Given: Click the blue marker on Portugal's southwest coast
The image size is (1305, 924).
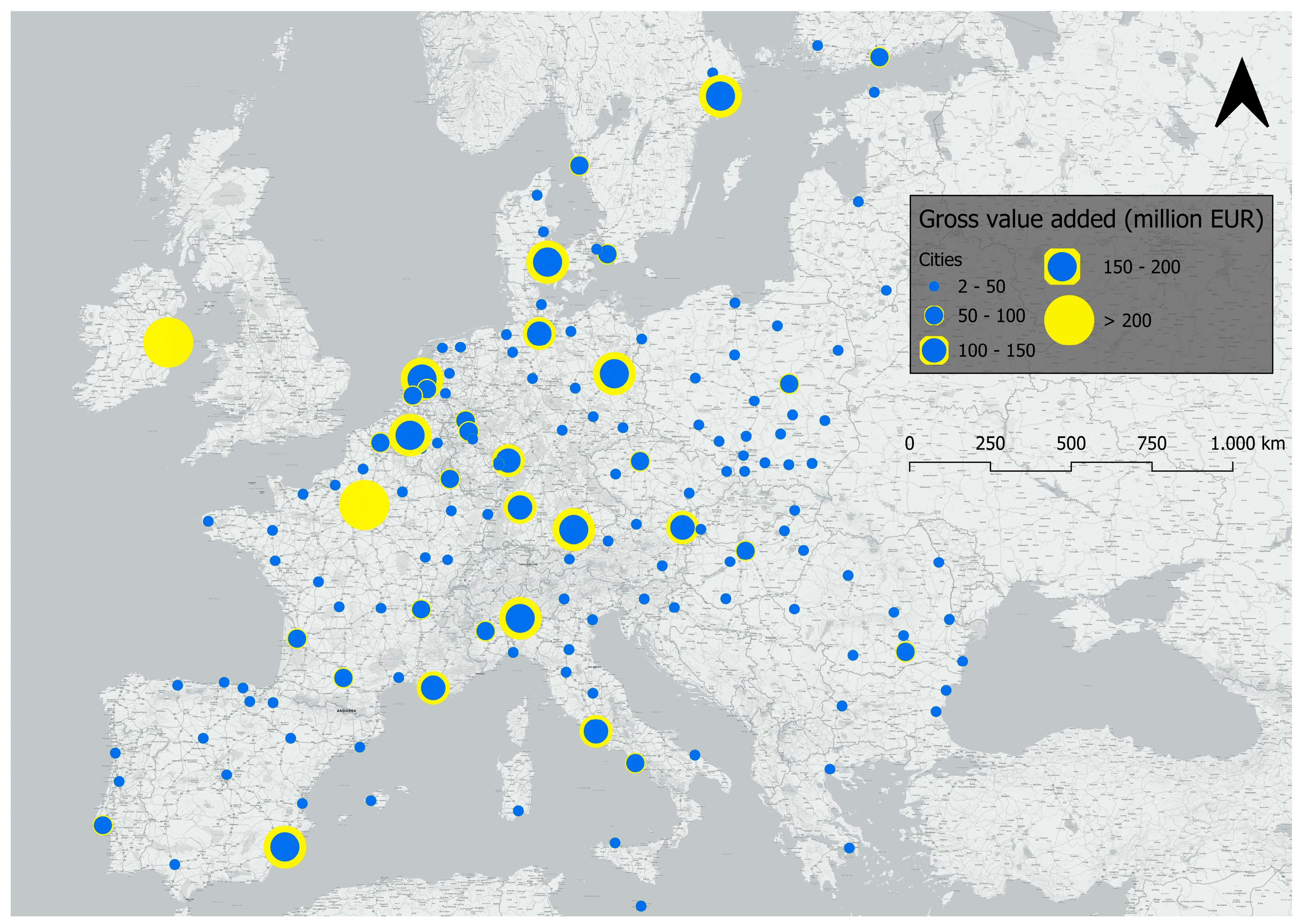Looking at the screenshot, I should tap(102, 825).
